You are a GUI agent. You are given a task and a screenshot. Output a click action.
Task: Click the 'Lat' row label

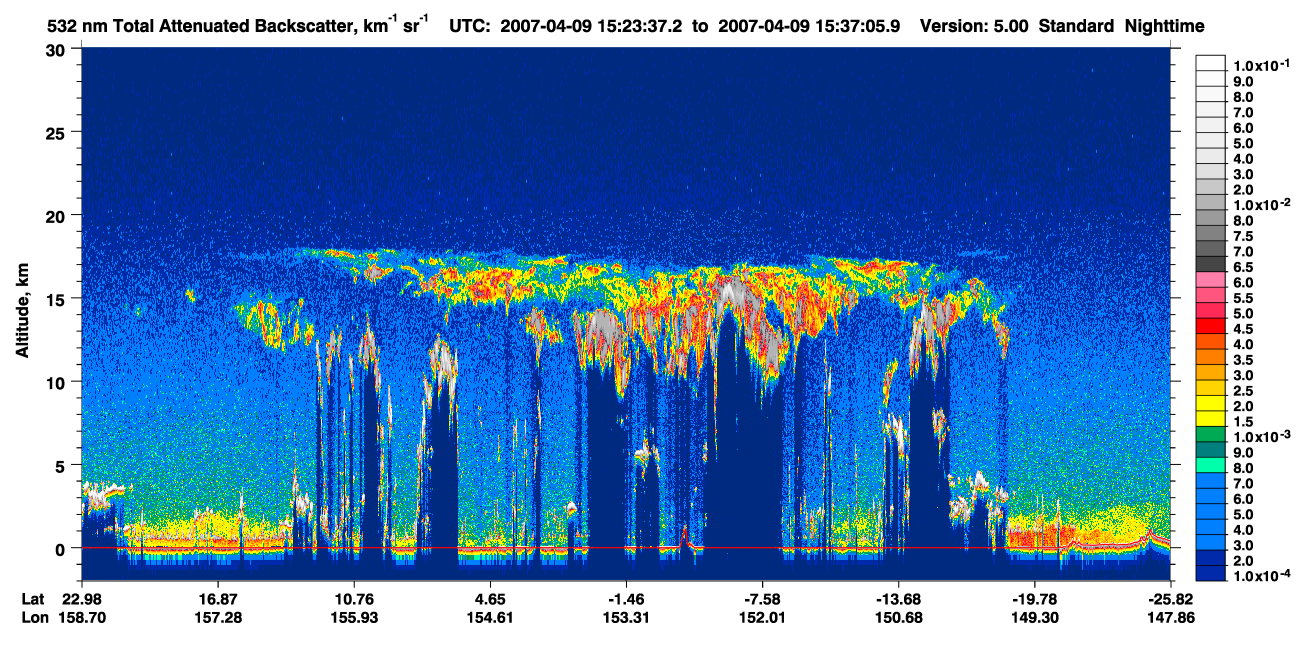pos(33,598)
